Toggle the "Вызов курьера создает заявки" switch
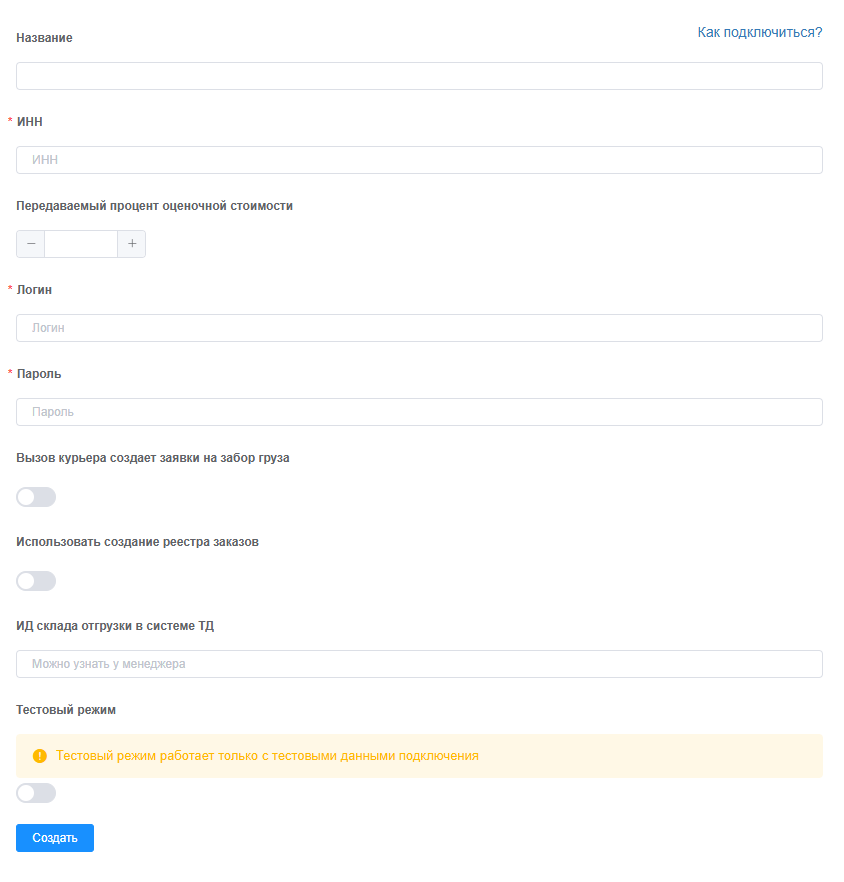The height and width of the screenshot is (882, 844). (36, 497)
